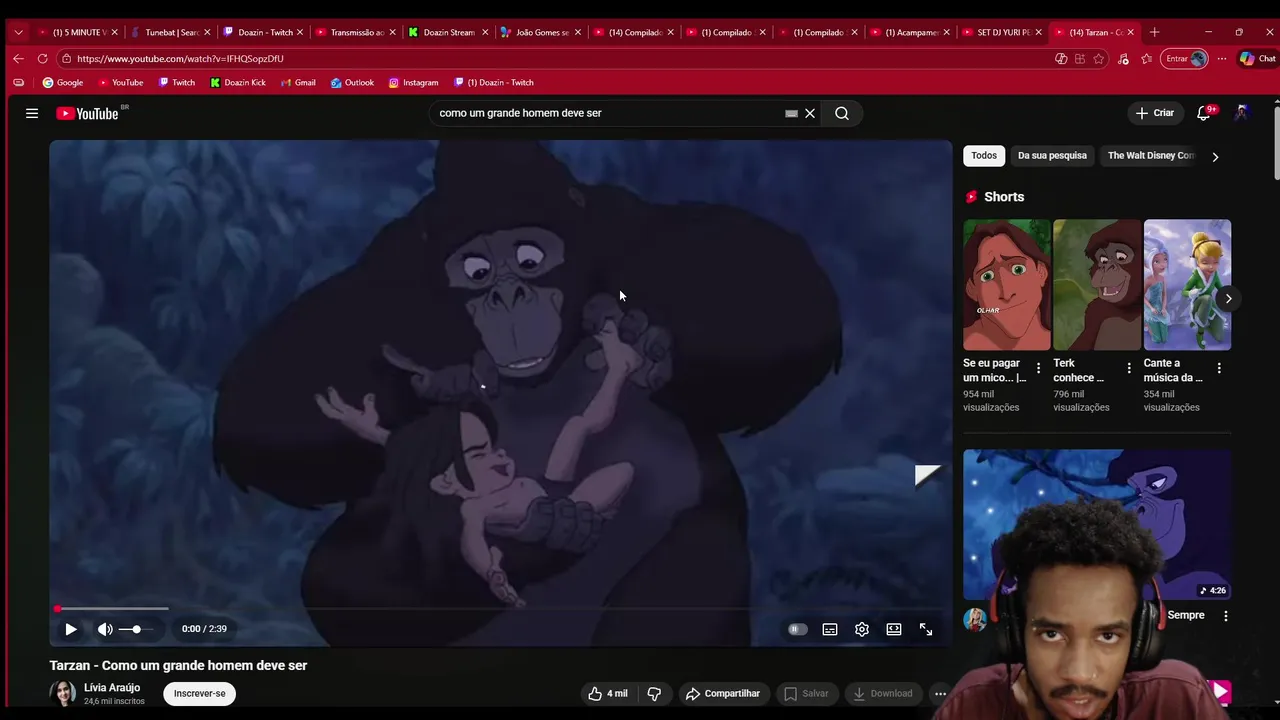
Task: Open Google bookmark
Action: pyautogui.click(x=62, y=83)
